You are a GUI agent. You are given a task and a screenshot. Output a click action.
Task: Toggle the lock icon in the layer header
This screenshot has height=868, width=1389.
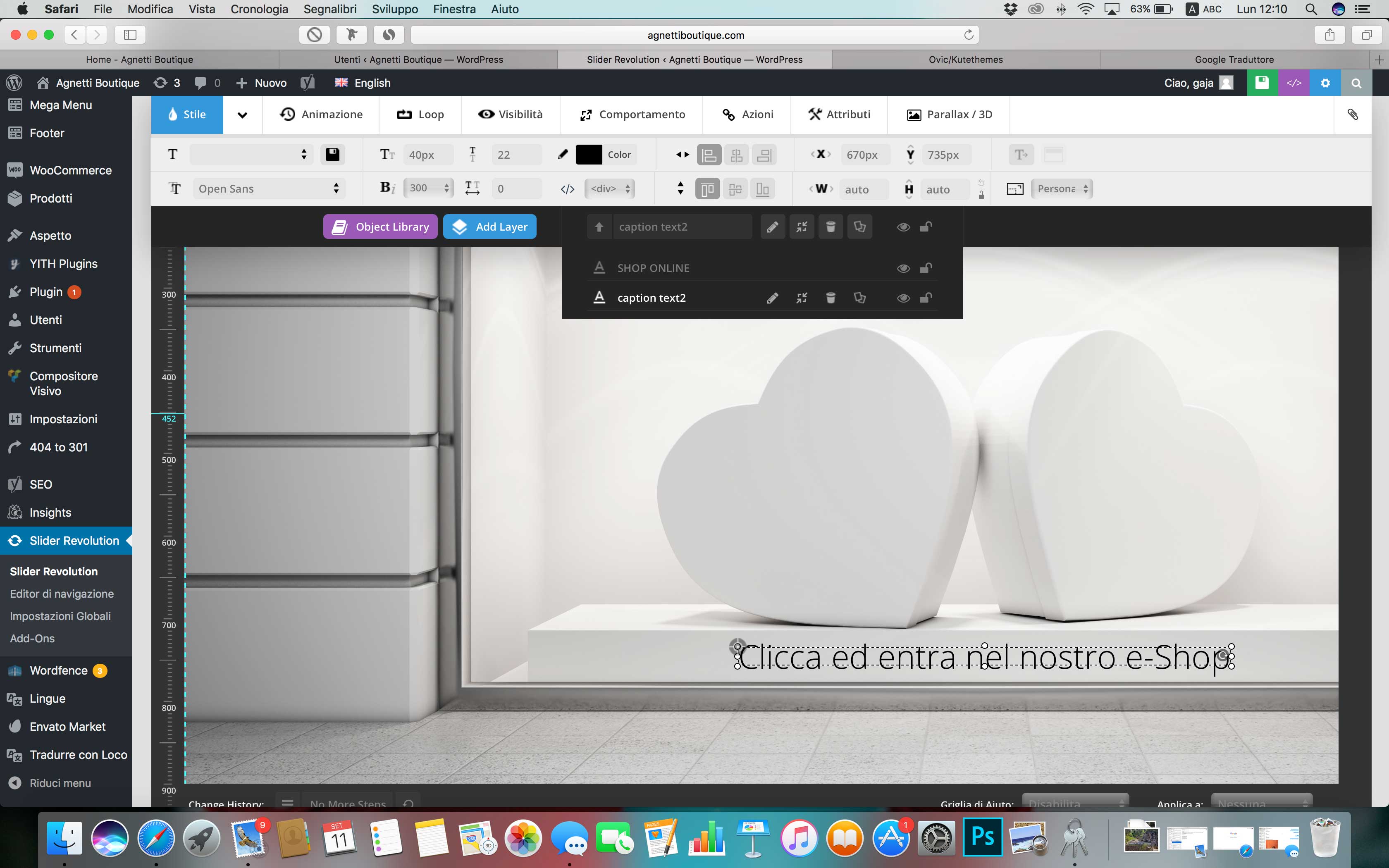pyautogui.click(x=925, y=227)
